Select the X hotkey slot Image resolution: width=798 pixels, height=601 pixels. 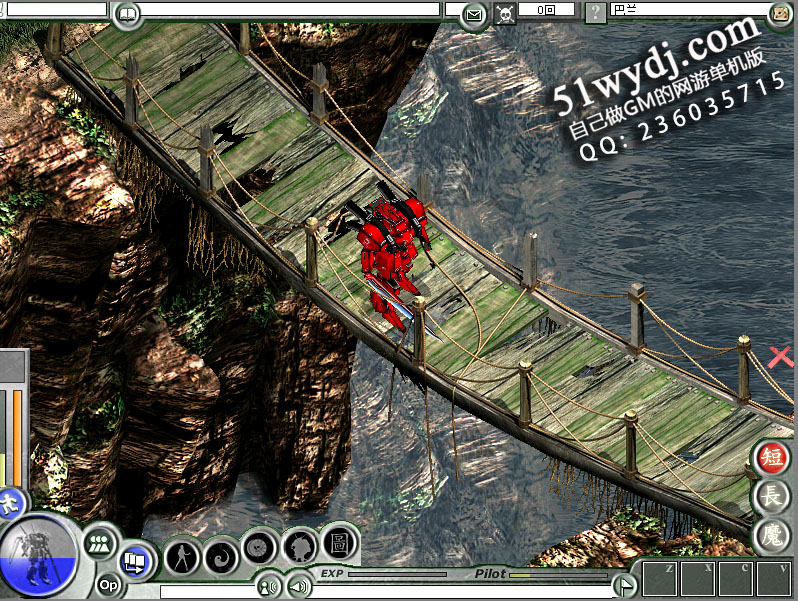click(x=698, y=579)
